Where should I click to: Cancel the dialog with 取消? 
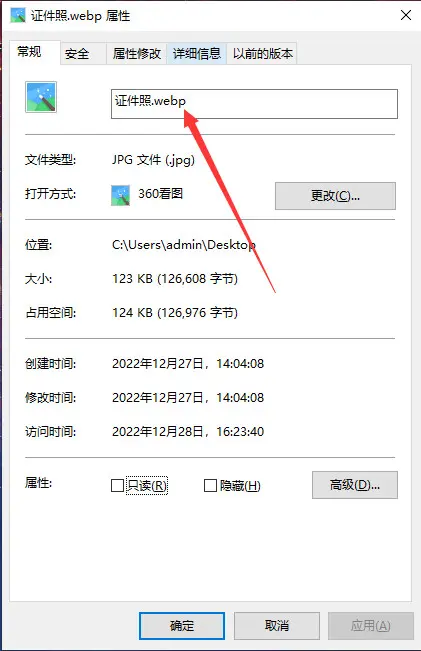[x=277, y=626]
